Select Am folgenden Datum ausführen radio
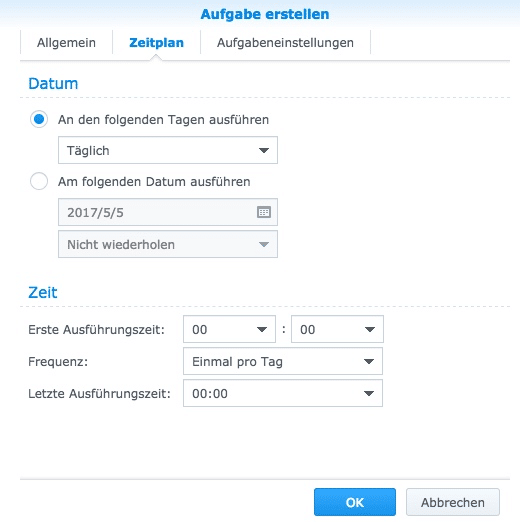Screen dimensions: 520x522 pyautogui.click(x=39, y=181)
